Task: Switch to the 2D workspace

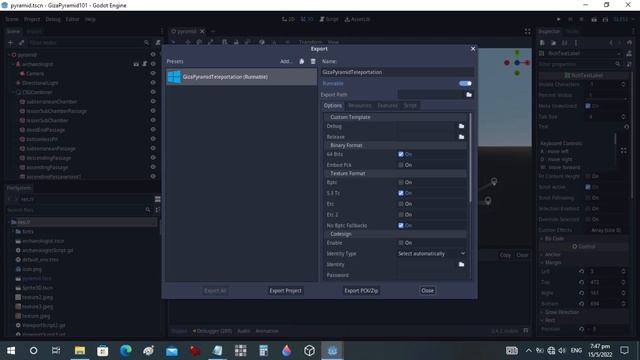Action: coord(288,19)
